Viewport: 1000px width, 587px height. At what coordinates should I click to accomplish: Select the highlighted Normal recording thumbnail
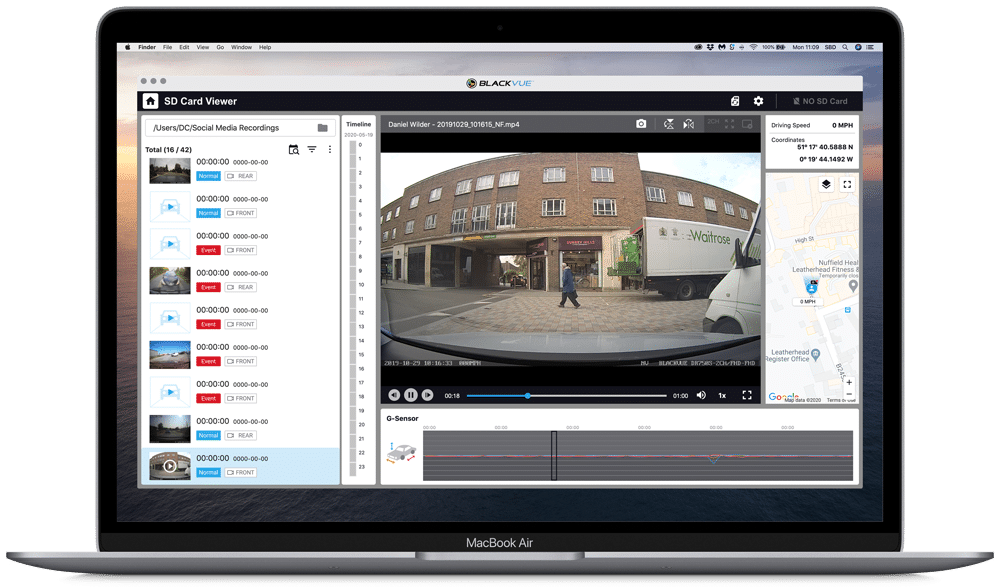point(169,466)
